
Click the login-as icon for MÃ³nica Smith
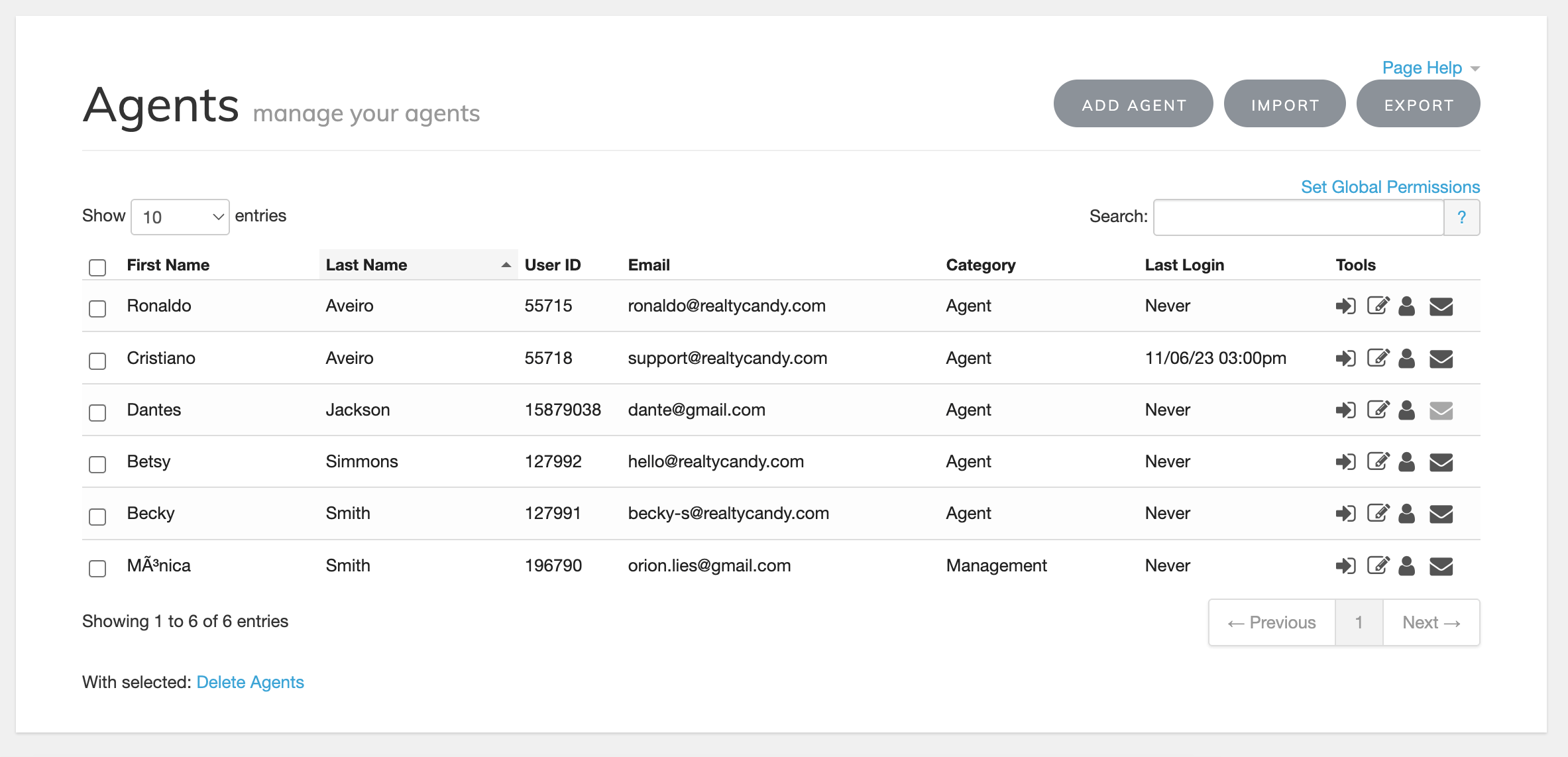coord(1345,566)
